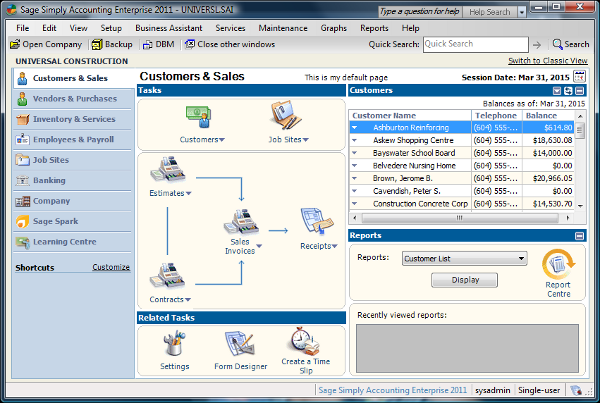Click the Customer Name column header

(410, 116)
